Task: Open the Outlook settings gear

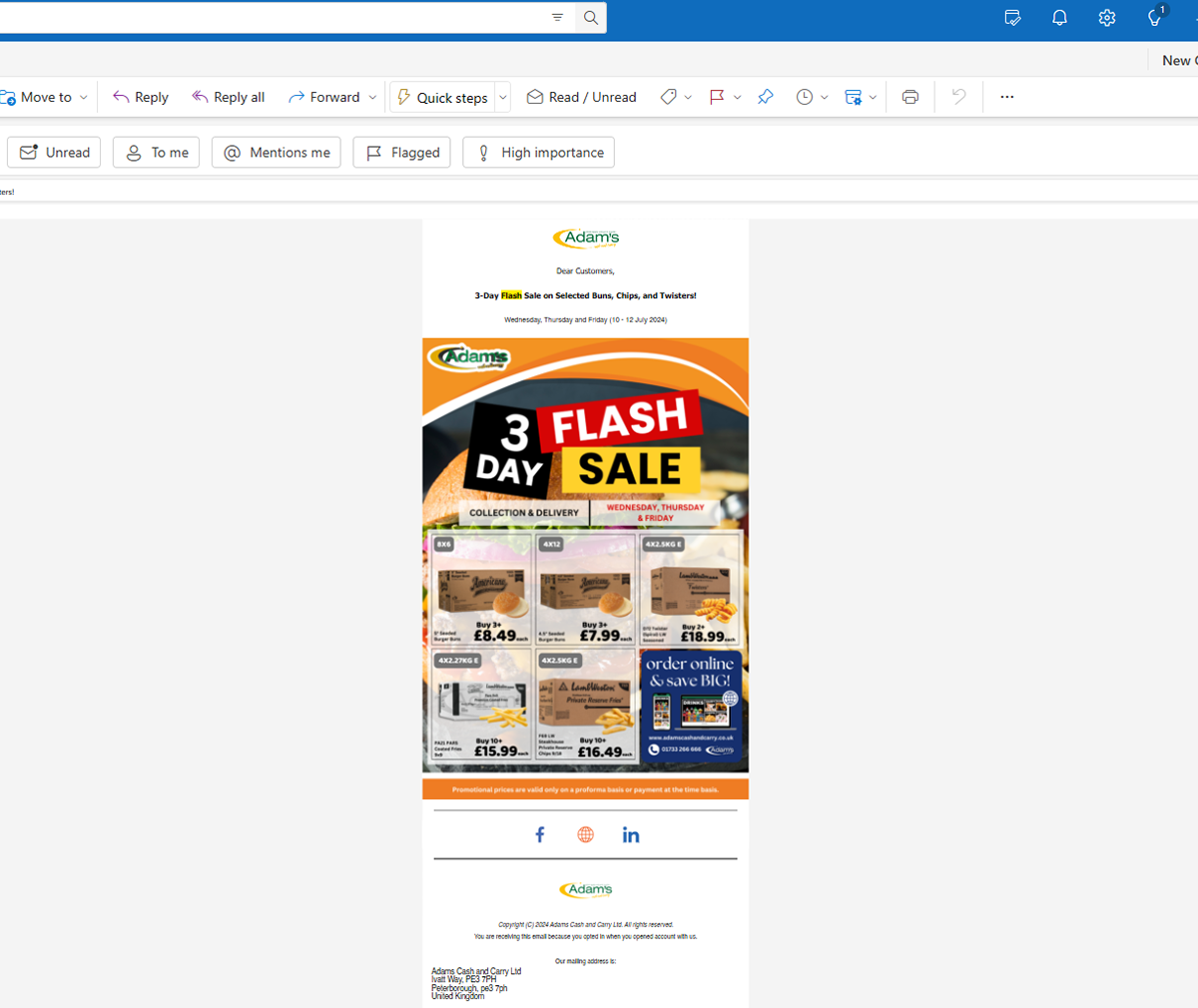Action: 1106,18
